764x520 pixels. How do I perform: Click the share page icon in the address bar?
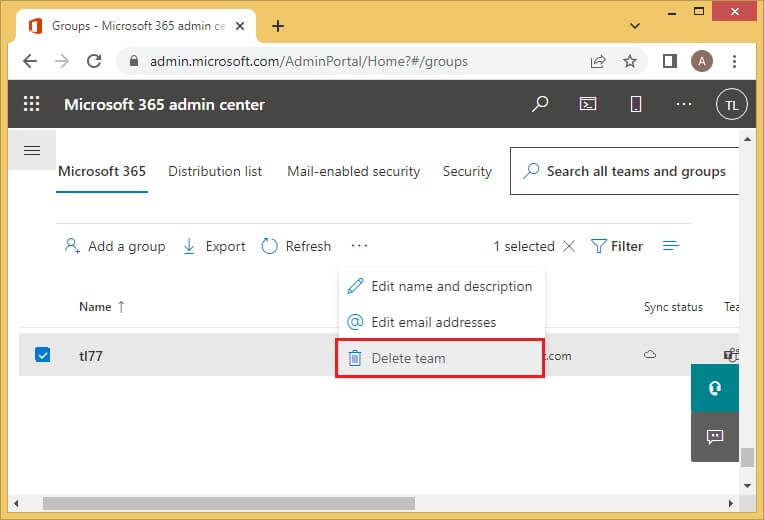coord(598,61)
